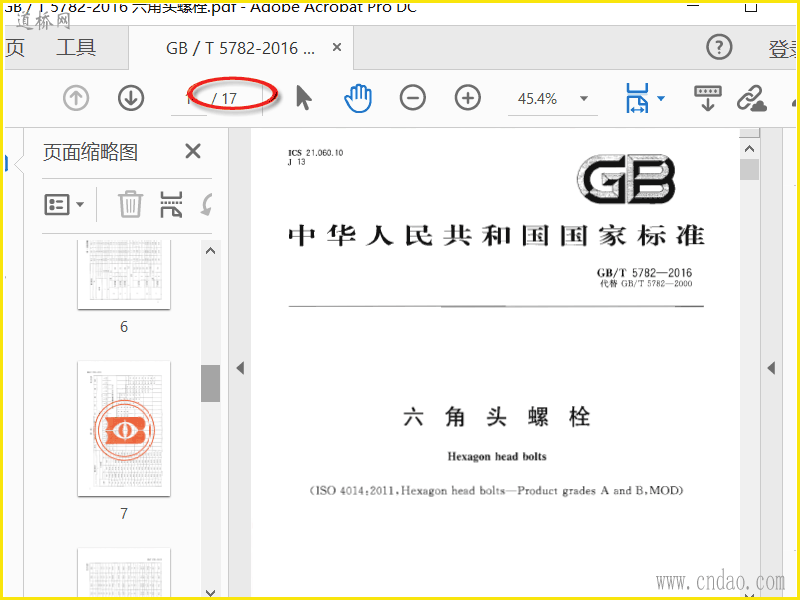Activate the selection arrow tool
This screenshot has height=600, width=800.
tap(304, 98)
